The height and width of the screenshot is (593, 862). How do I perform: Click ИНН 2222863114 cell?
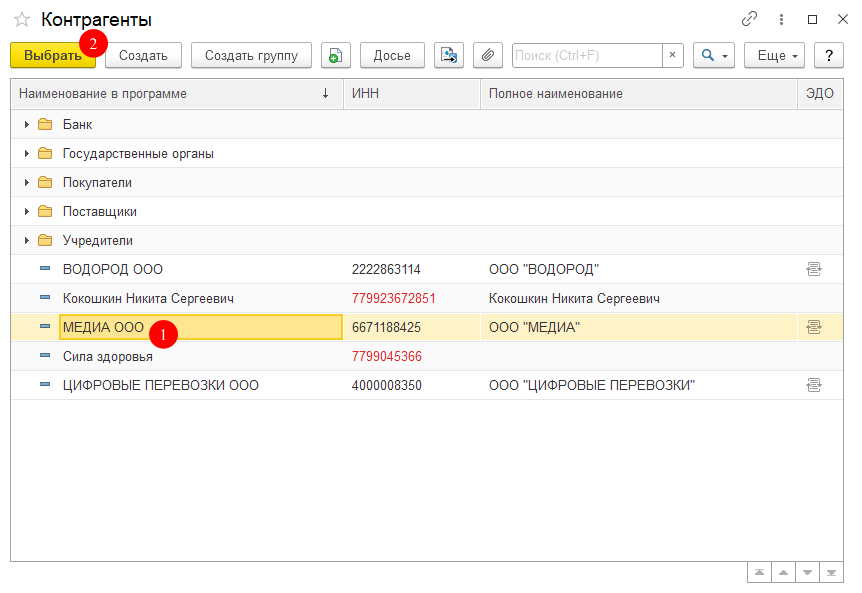412,269
